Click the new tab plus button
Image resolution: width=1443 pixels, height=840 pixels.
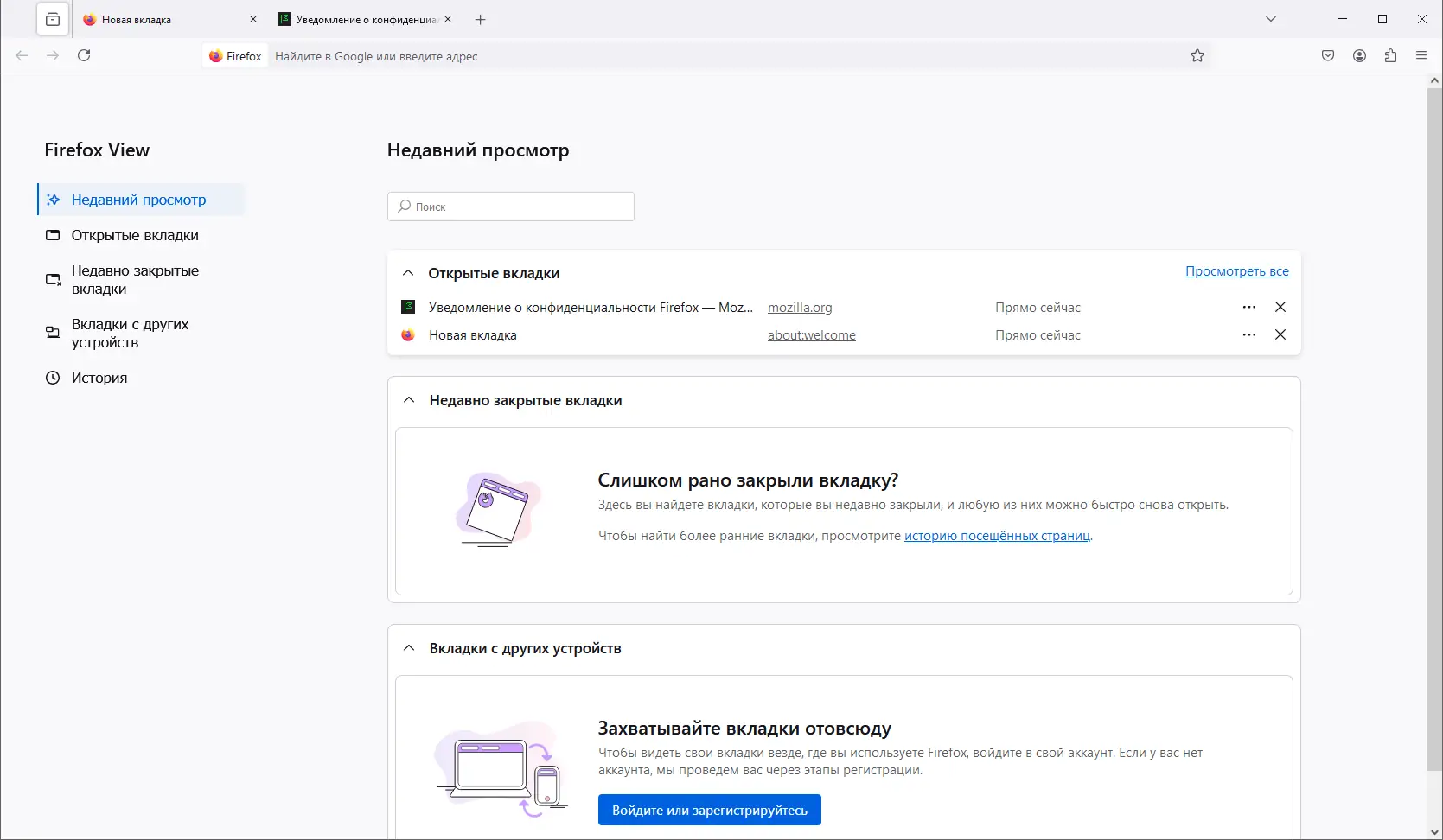point(481,19)
